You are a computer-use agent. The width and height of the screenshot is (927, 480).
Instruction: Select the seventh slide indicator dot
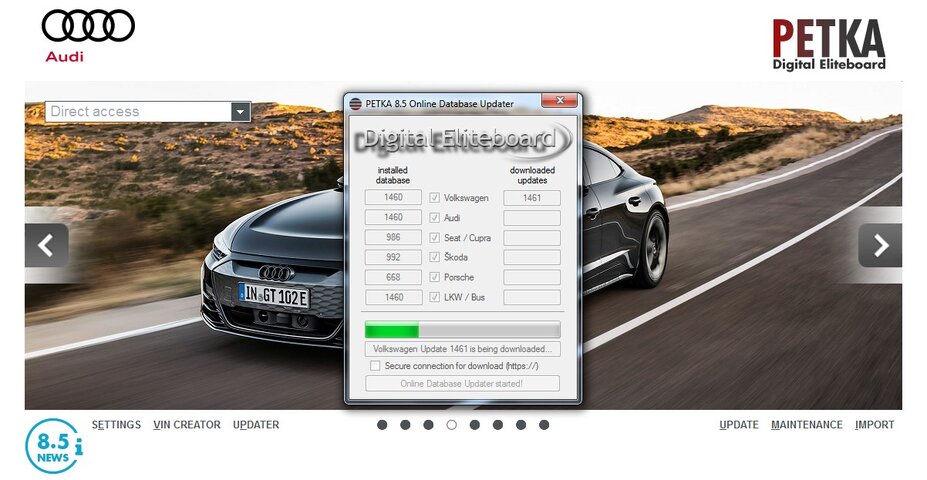pos(521,424)
